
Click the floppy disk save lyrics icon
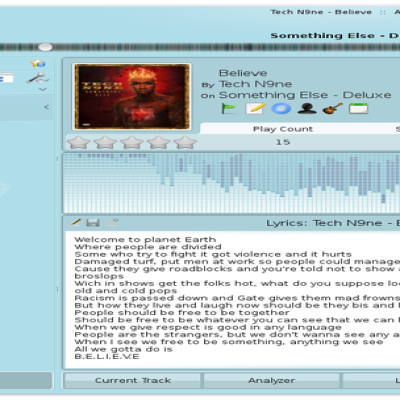point(93,222)
